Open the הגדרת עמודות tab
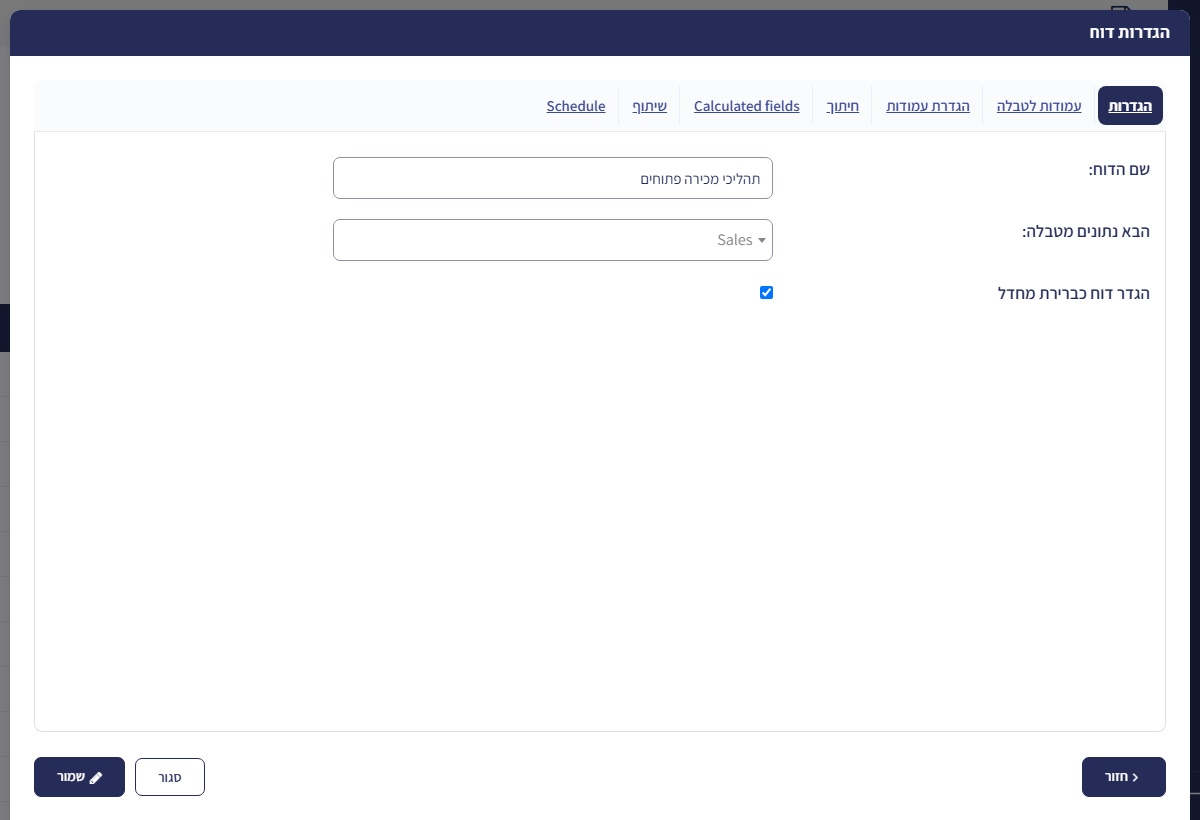1200x820 pixels. pos(928,106)
